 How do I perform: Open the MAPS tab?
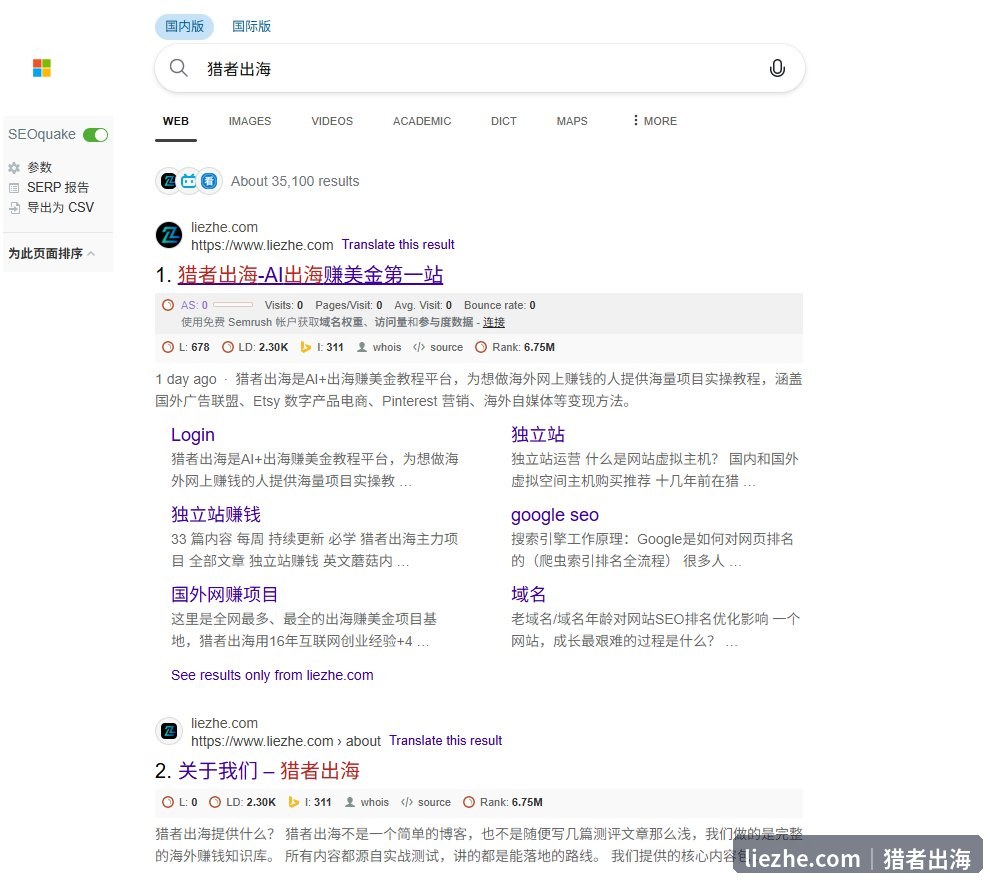pos(572,121)
